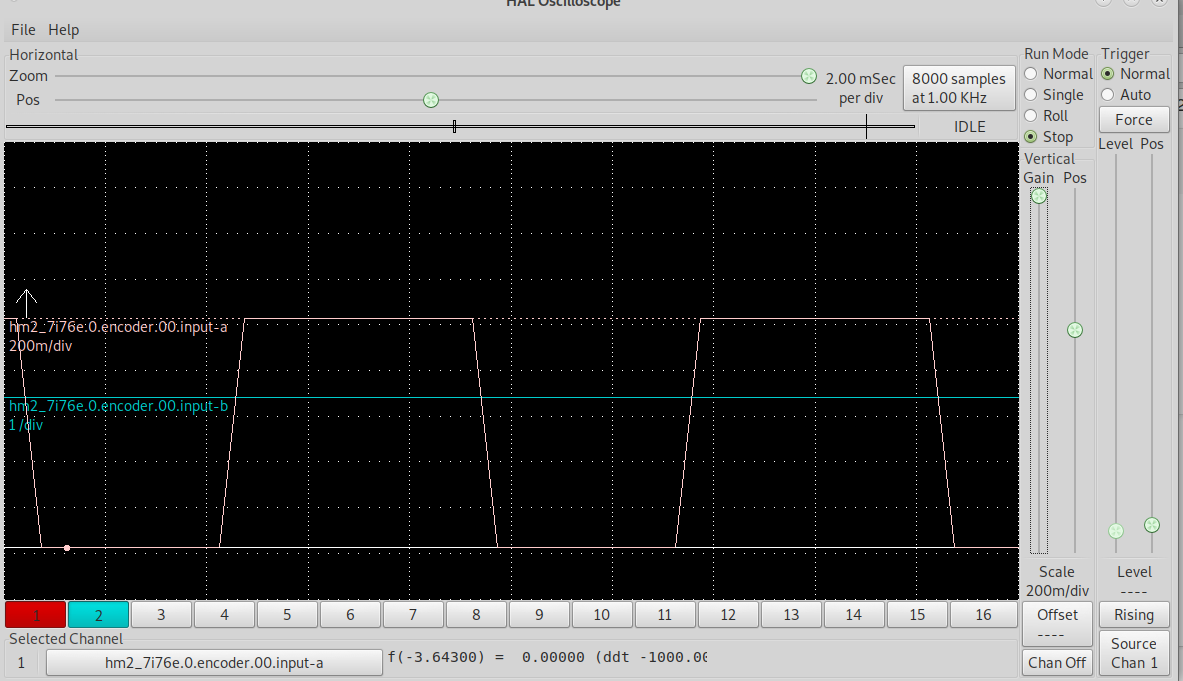Screen dimensions: 1183x681
Task: Select channel 4 button
Action: point(224,615)
